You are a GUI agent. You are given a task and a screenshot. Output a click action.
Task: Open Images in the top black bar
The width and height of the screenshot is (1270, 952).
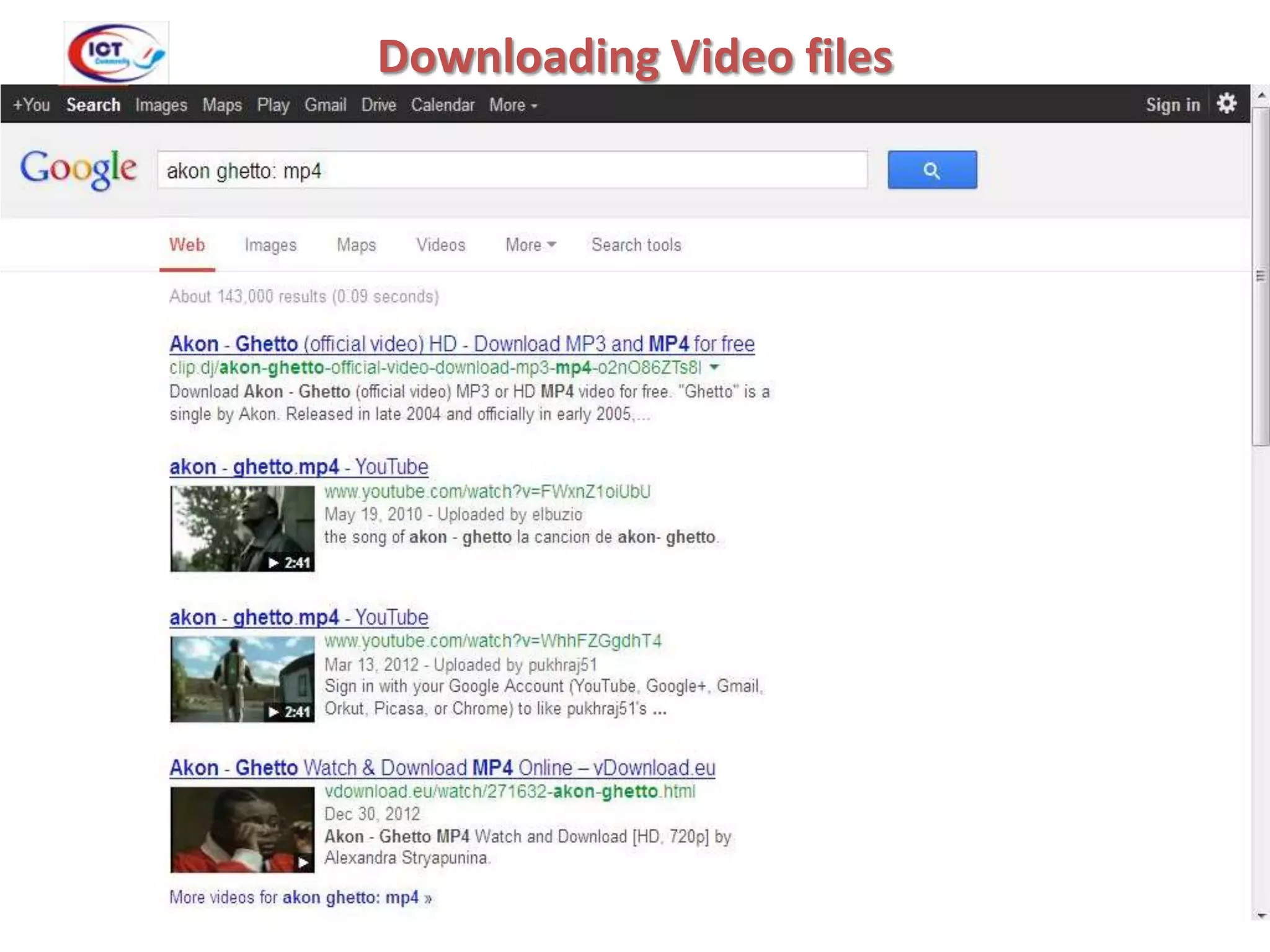161,105
